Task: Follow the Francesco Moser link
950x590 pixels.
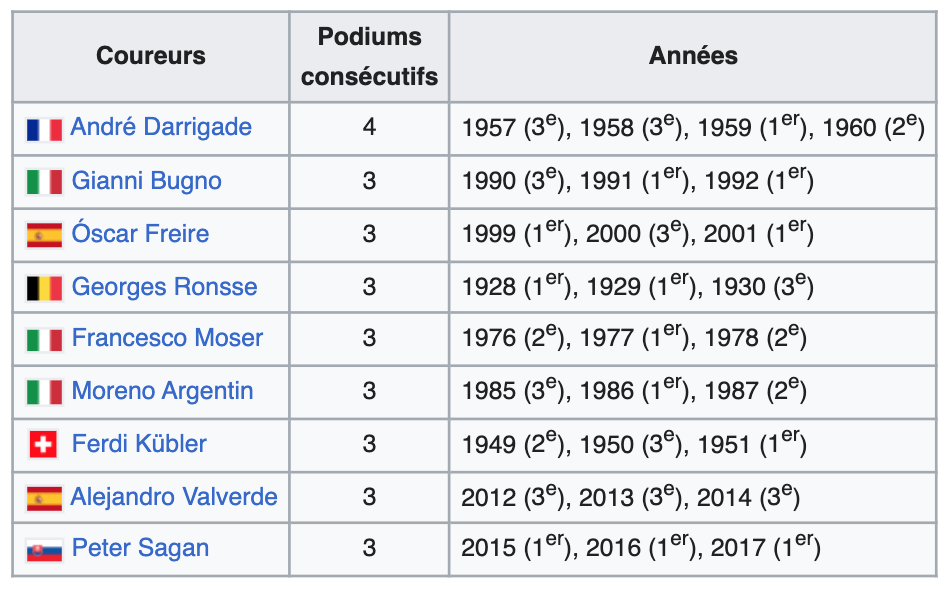Action: (167, 339)
